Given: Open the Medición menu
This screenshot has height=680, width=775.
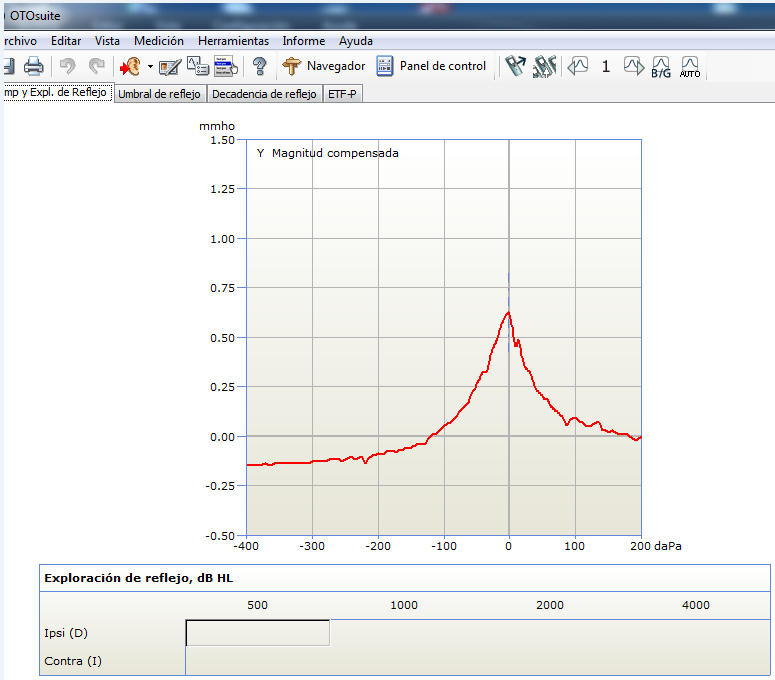Looking at the screenshot, I should tap(159, 41).
